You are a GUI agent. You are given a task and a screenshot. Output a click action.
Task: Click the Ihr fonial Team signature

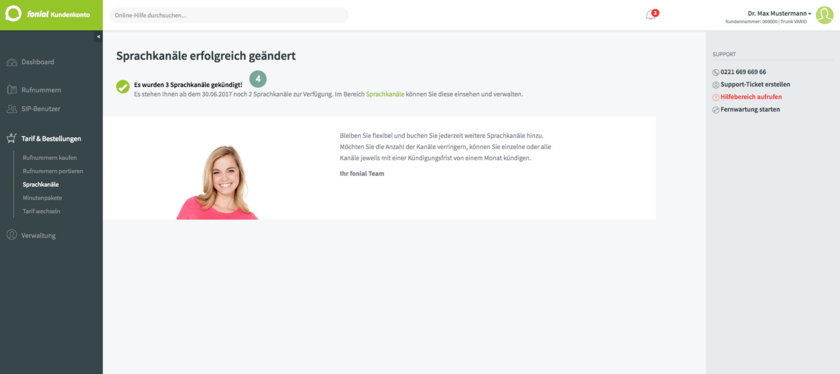[362, 174]
